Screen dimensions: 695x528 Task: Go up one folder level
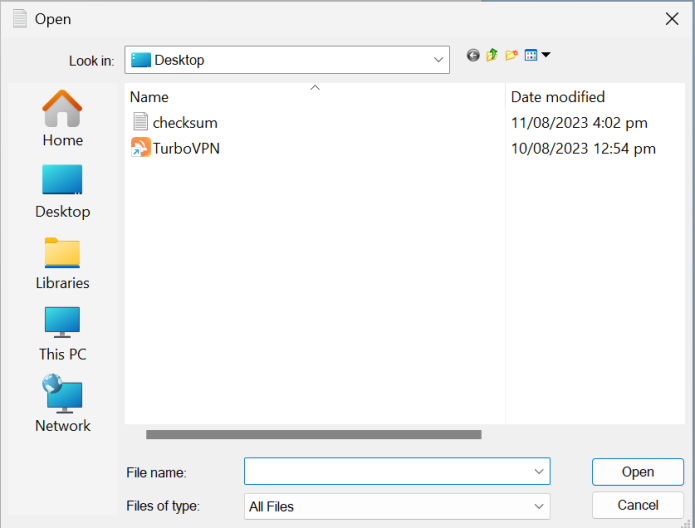[x=492, y=55]
